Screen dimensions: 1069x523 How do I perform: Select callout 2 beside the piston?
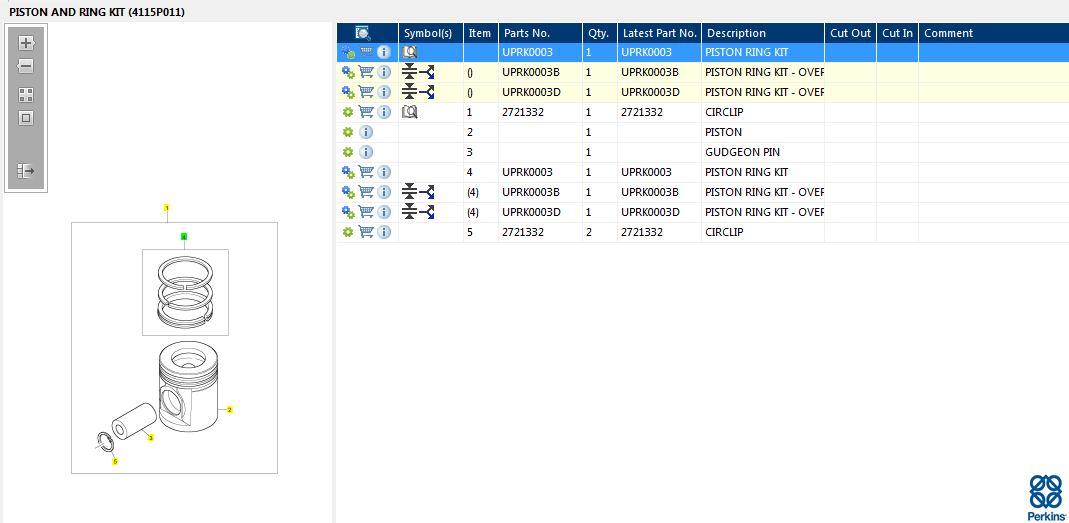tap(230, 409)
